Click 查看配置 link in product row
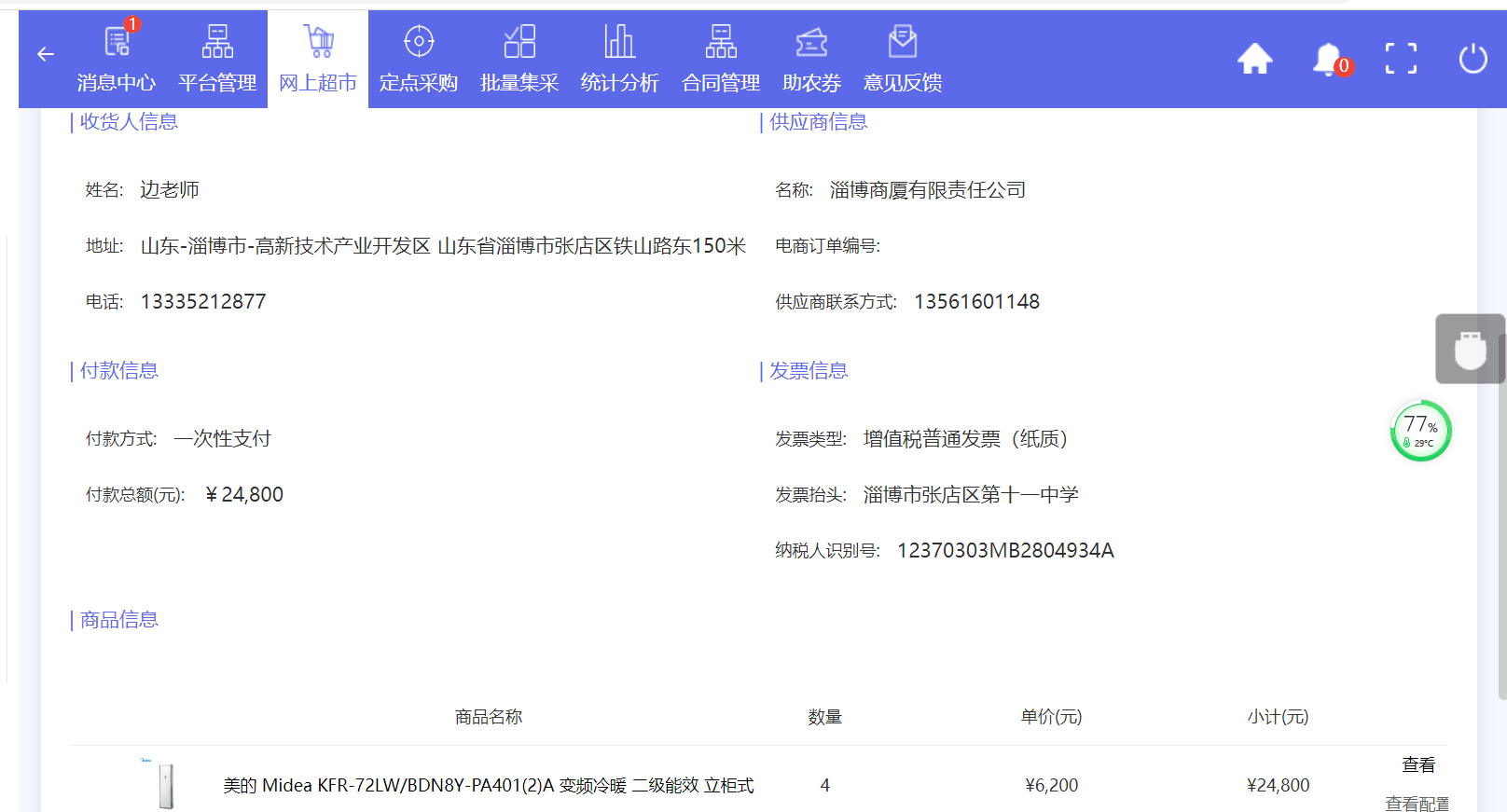The width and height of the screenshot is (1507, 812). 1417,804
